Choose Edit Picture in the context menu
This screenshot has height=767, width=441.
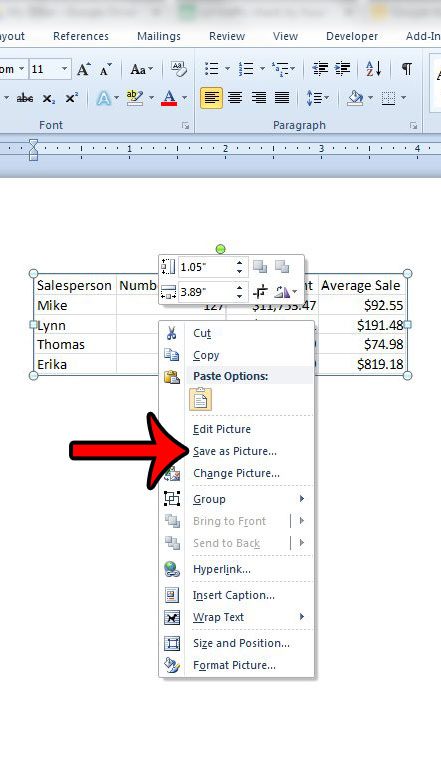(x=236, y=429)
